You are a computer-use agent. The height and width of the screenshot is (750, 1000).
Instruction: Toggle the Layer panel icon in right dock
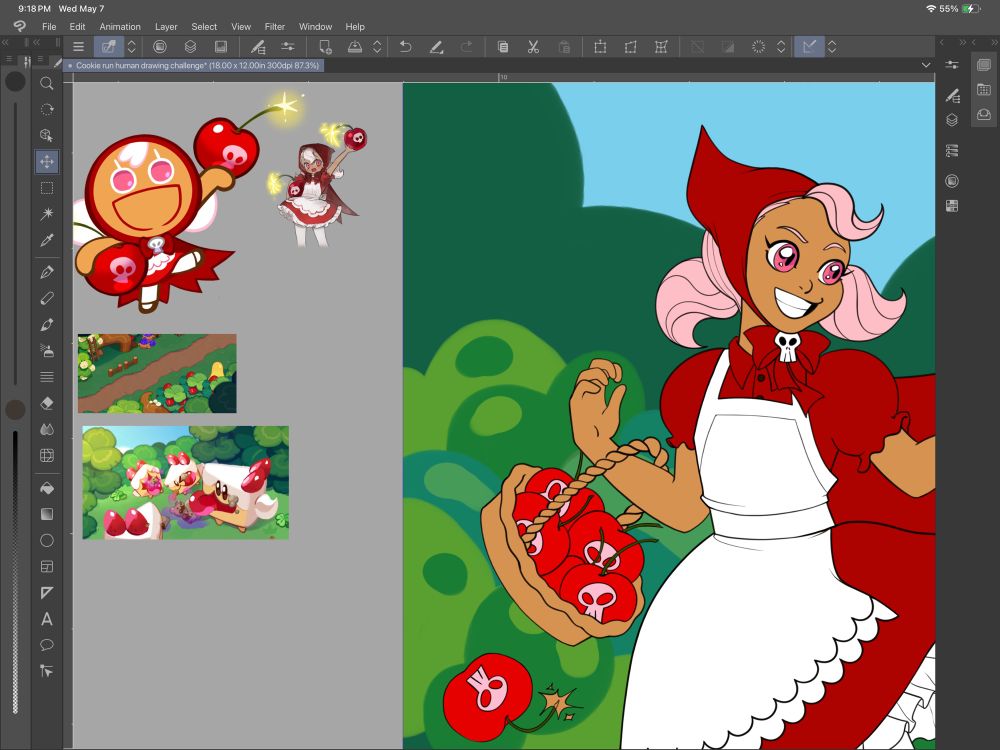tap(952, 120)
